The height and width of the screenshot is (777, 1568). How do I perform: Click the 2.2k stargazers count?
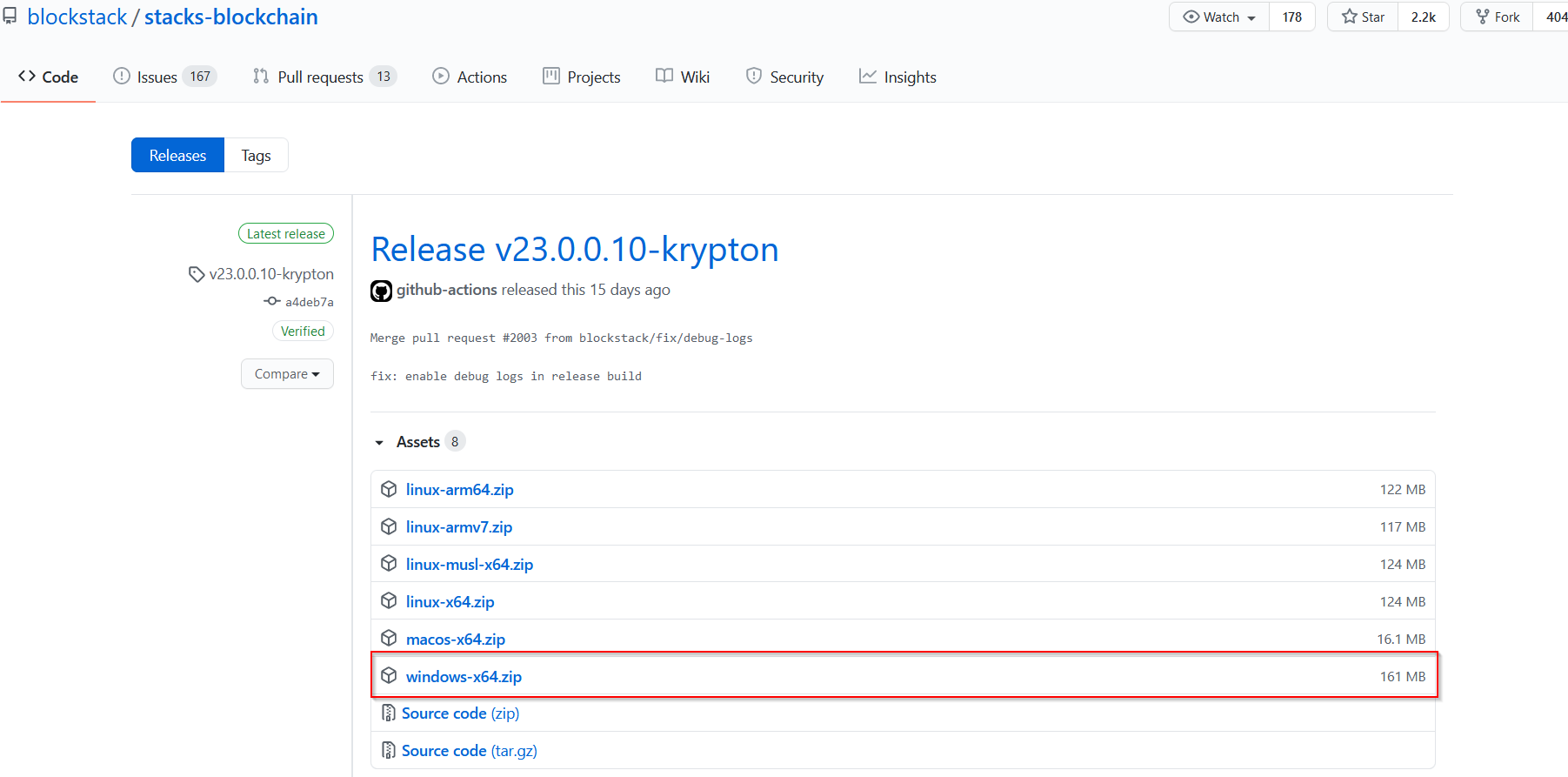click(x=1424, y=17)
